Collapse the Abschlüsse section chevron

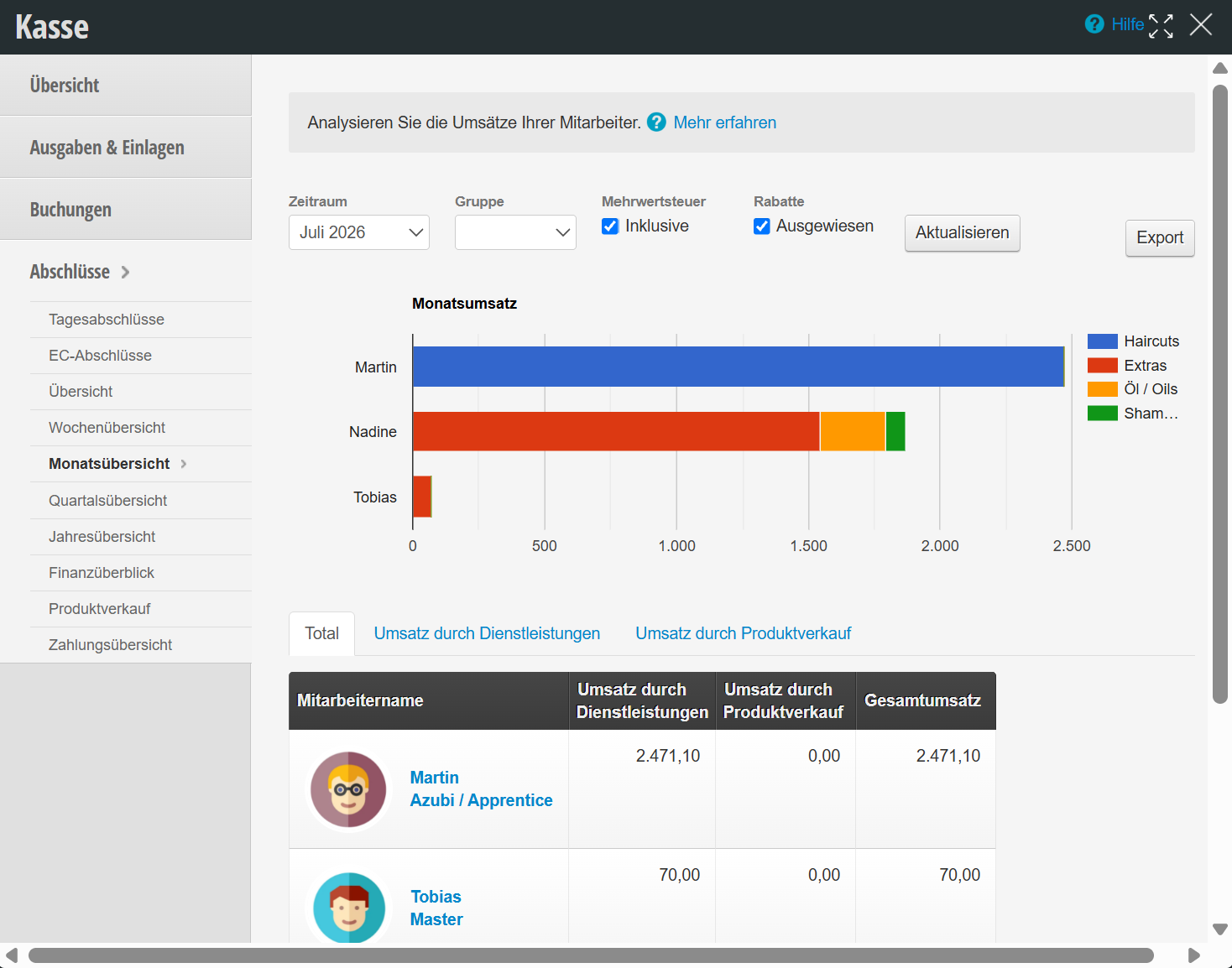click(x=125, y=272)
